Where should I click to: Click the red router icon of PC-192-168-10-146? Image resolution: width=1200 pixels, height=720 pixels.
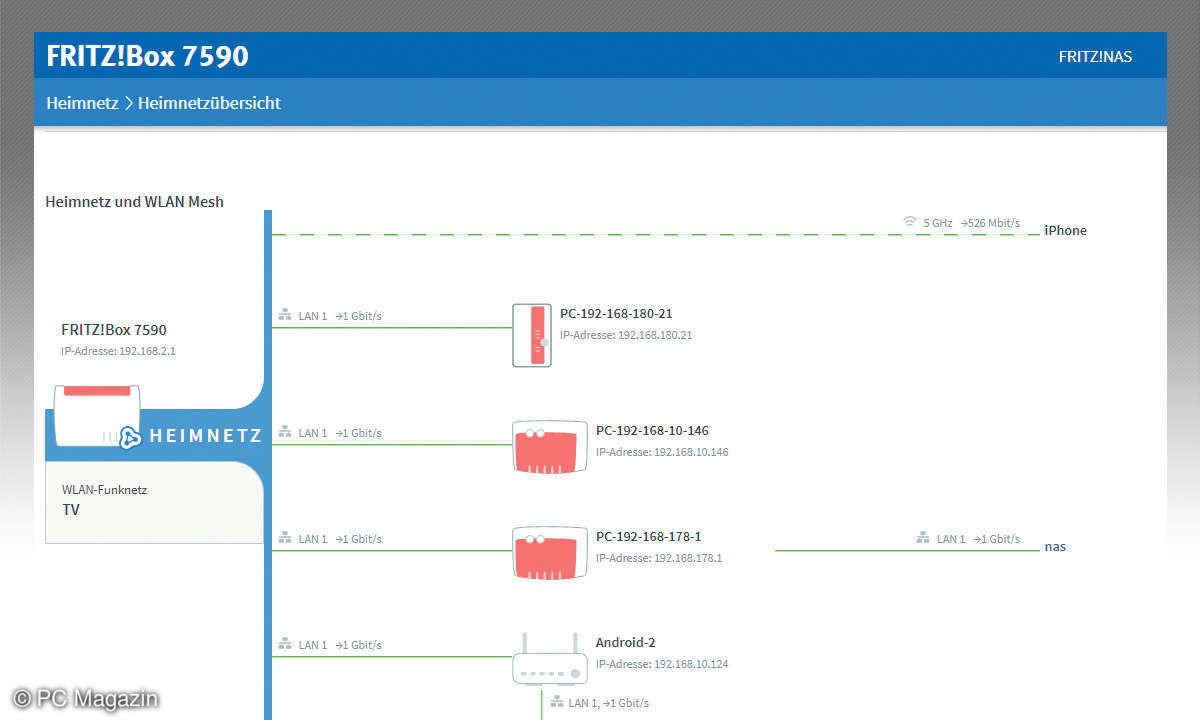coord(550,446)
